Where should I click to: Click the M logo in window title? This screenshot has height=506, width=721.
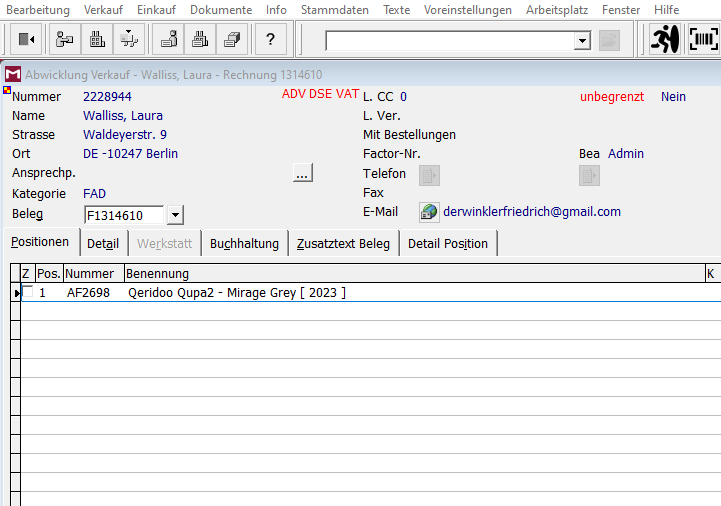13,74
